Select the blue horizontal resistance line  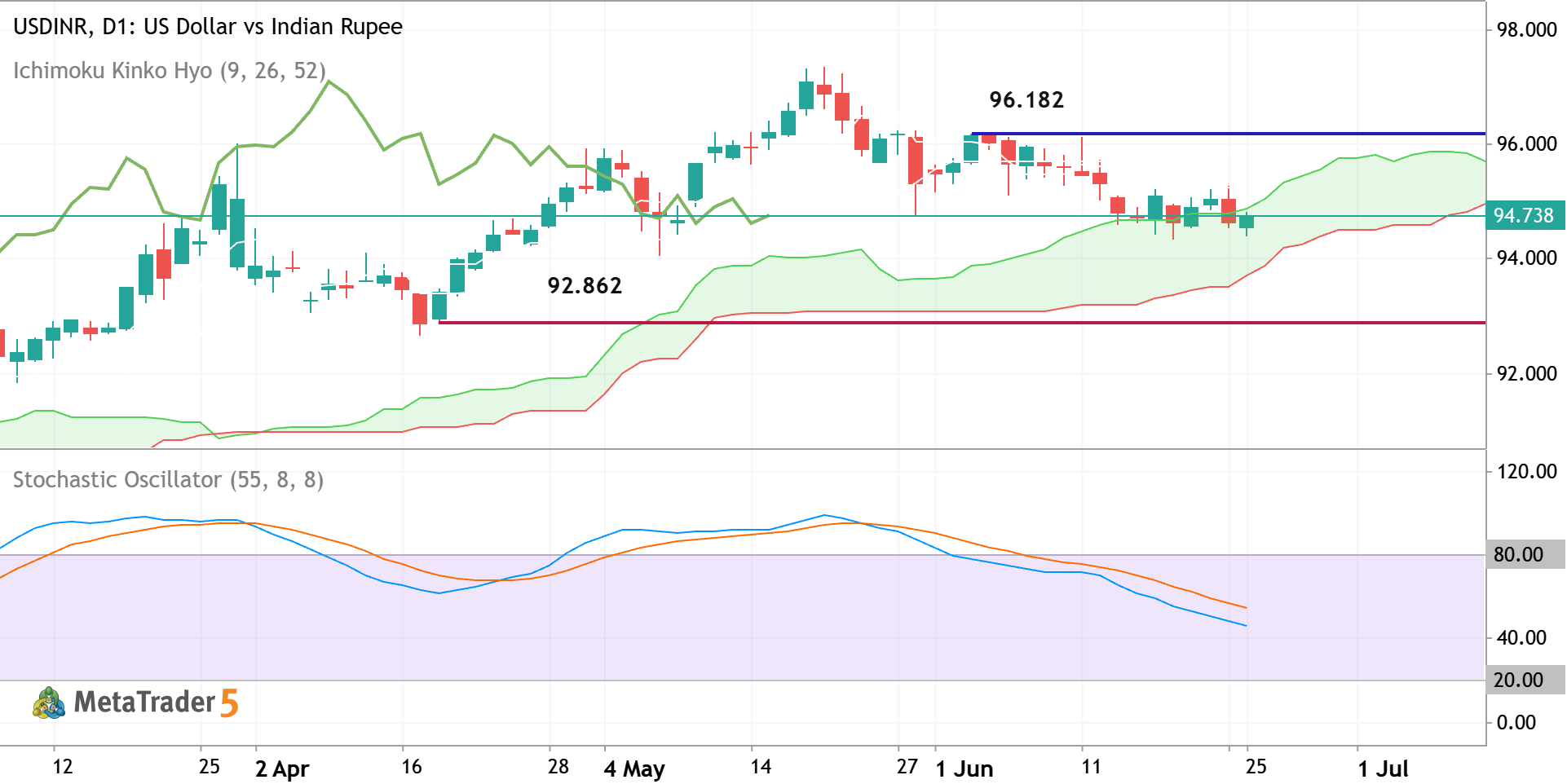1229,133
